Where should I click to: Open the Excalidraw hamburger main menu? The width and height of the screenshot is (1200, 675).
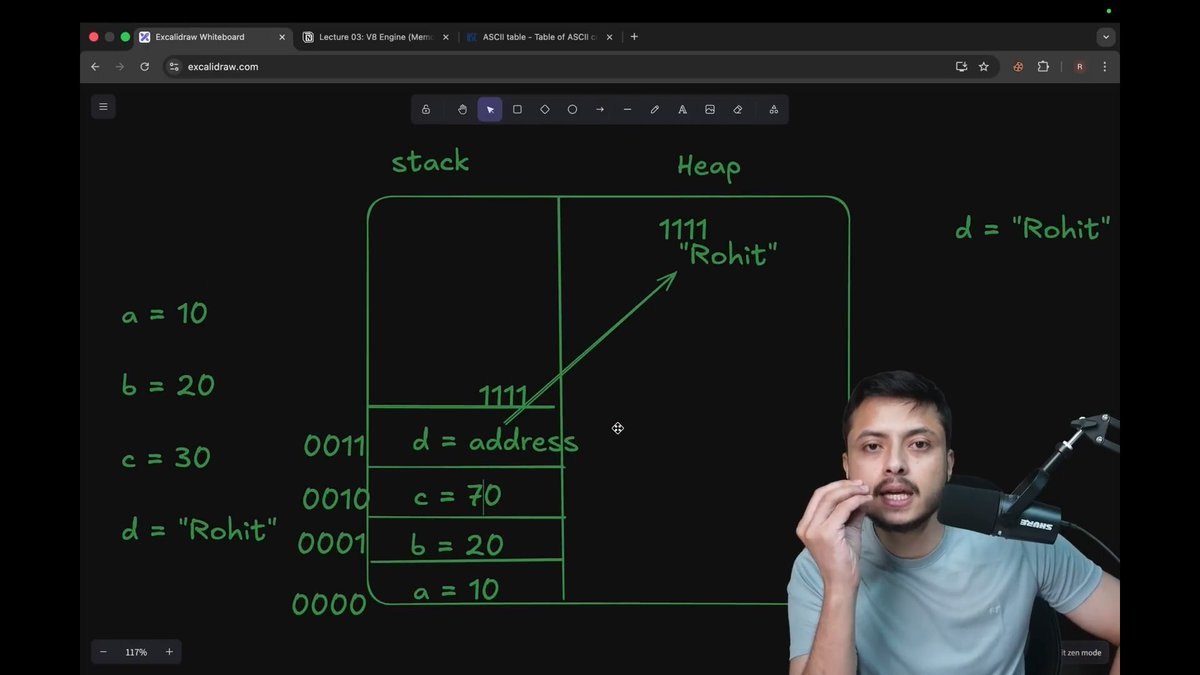(x=103, y=106)
